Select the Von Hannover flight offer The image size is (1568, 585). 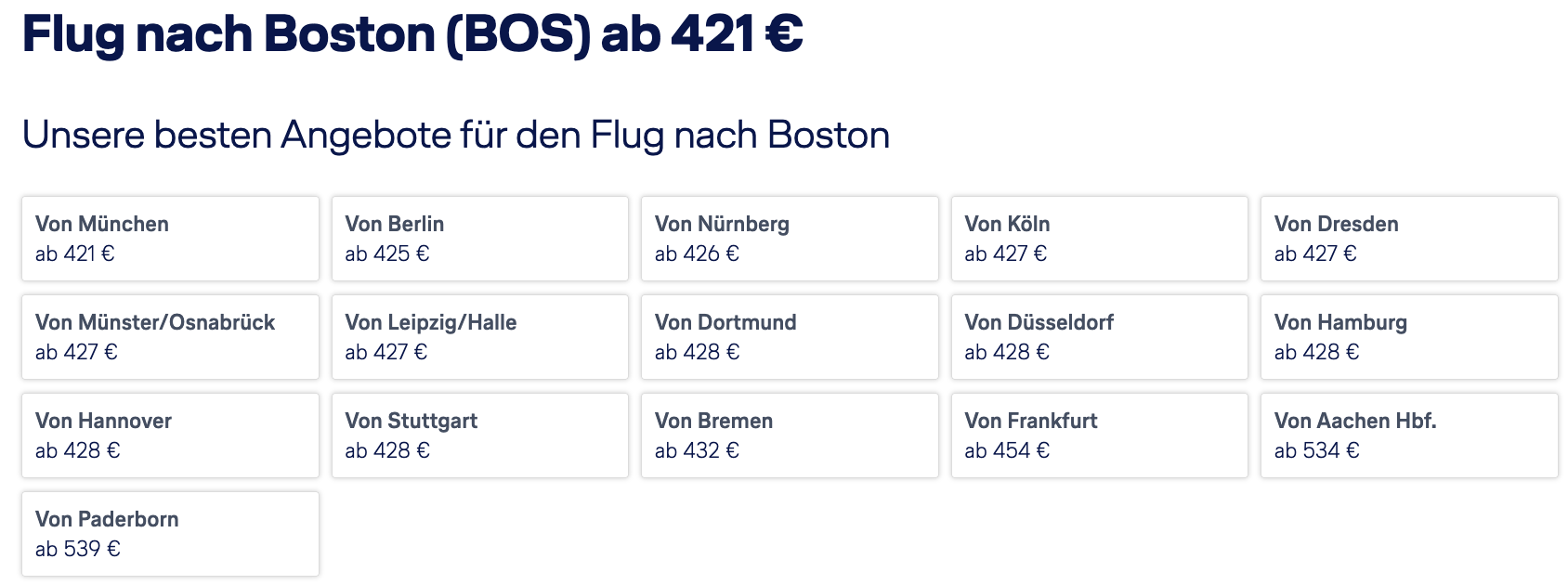coord(170,435)
